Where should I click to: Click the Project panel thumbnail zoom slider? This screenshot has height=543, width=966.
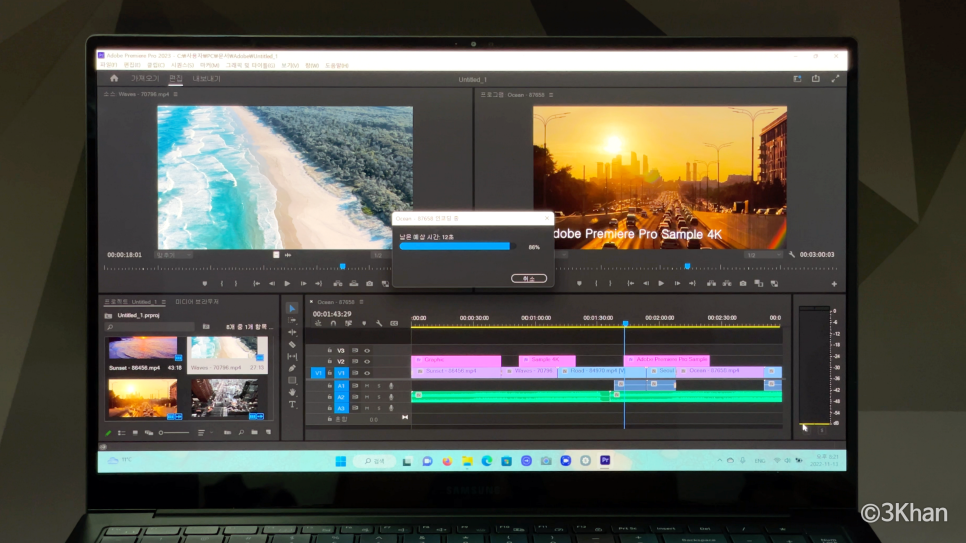coord(174,433)
